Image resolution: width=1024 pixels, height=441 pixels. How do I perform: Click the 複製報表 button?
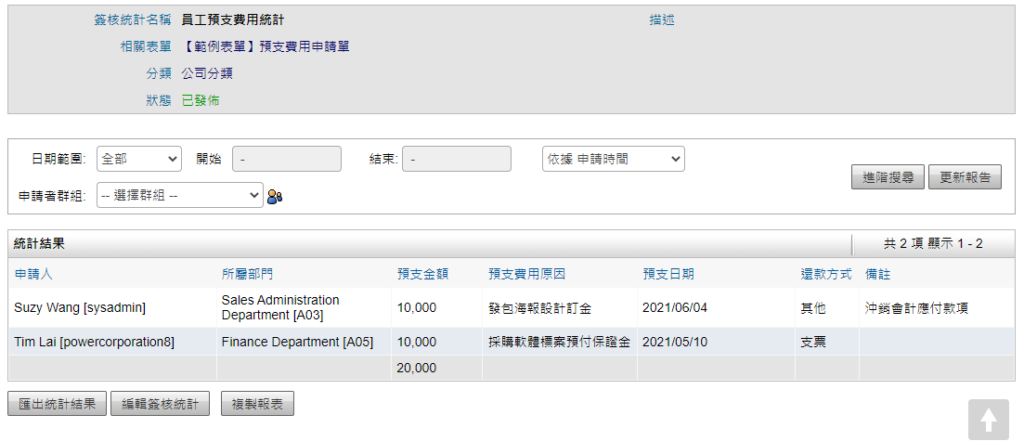tap(257, 405)
